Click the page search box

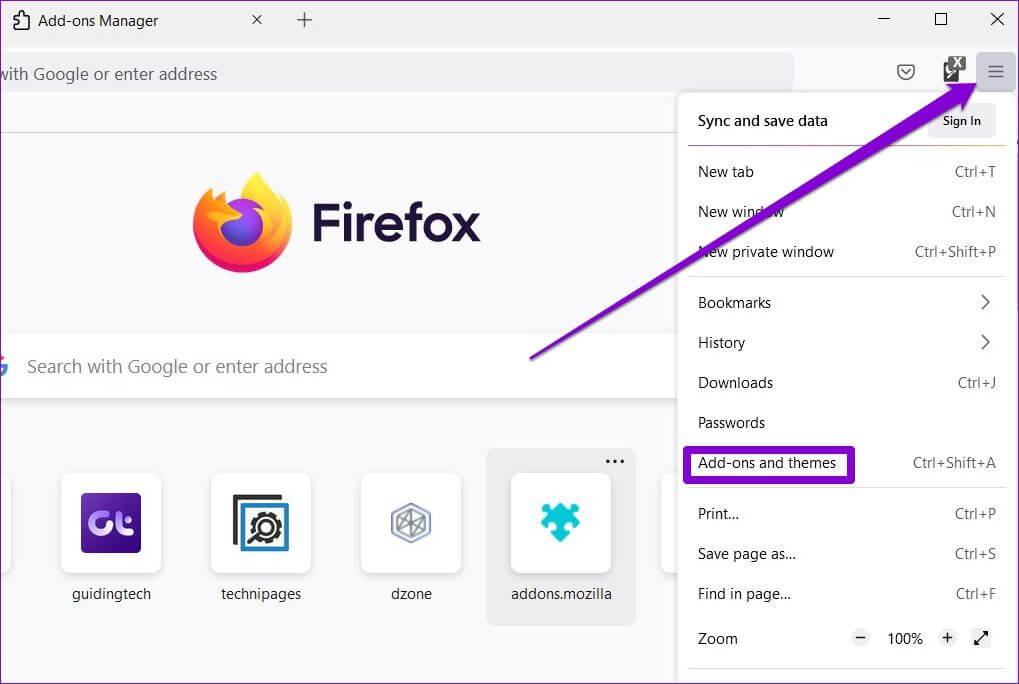click(x=338, y=366)
